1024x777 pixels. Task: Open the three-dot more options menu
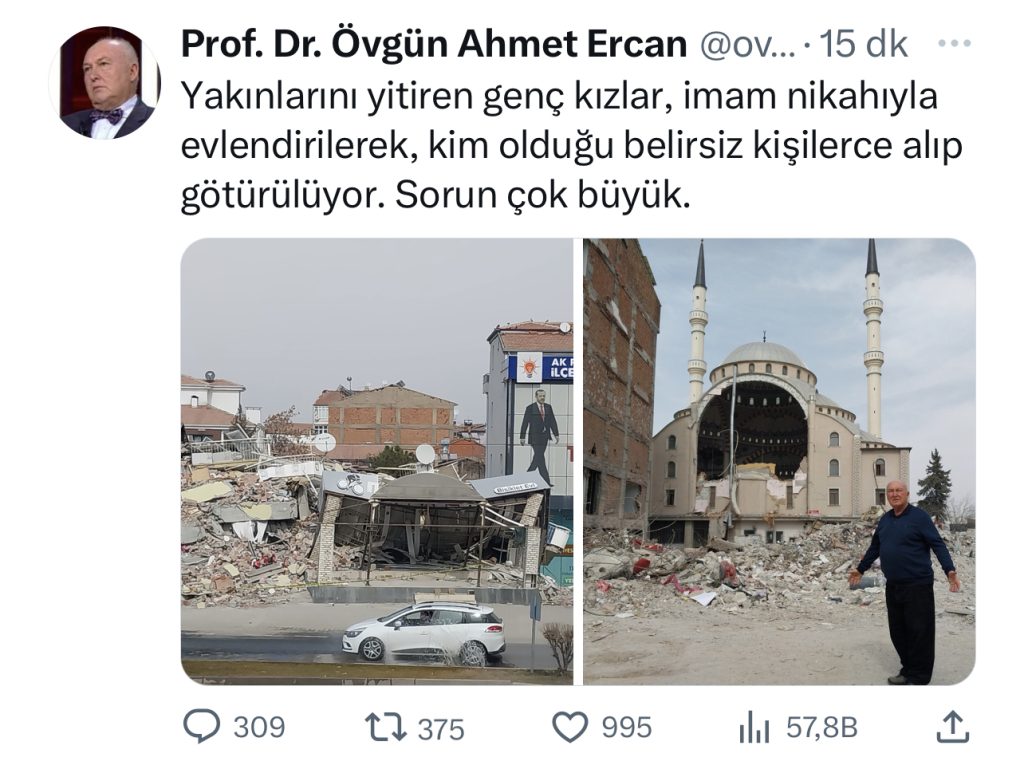[x=954, y=44]
